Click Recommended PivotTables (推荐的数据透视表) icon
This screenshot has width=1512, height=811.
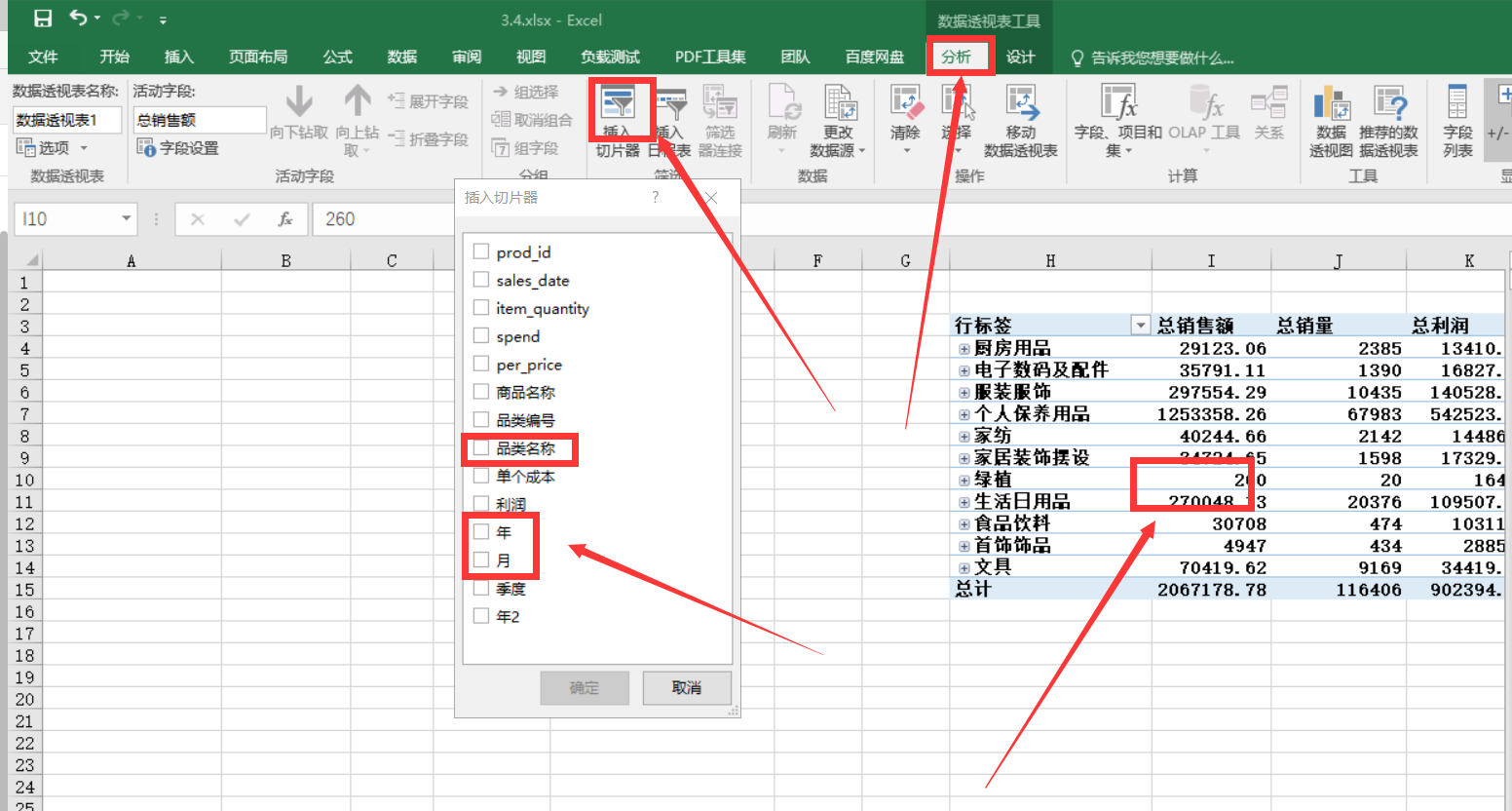point(1389,102)
